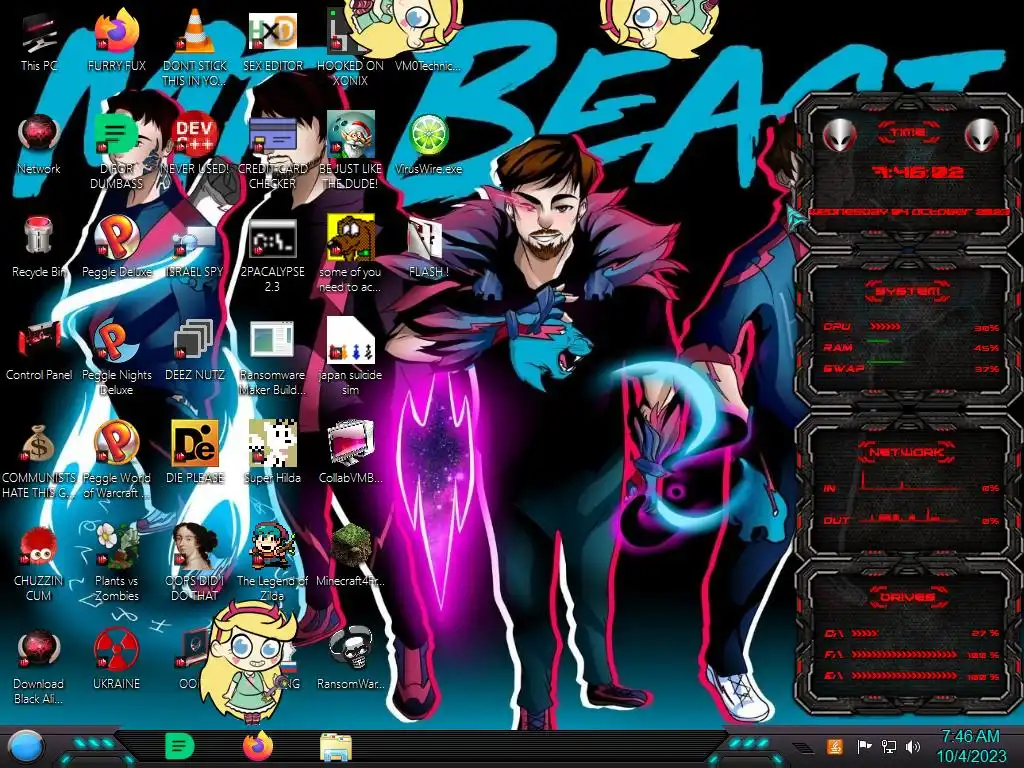The height and width of the screenshot is (768, 1024).
Task: Click the NETWORK widget header
Action: 907,451
